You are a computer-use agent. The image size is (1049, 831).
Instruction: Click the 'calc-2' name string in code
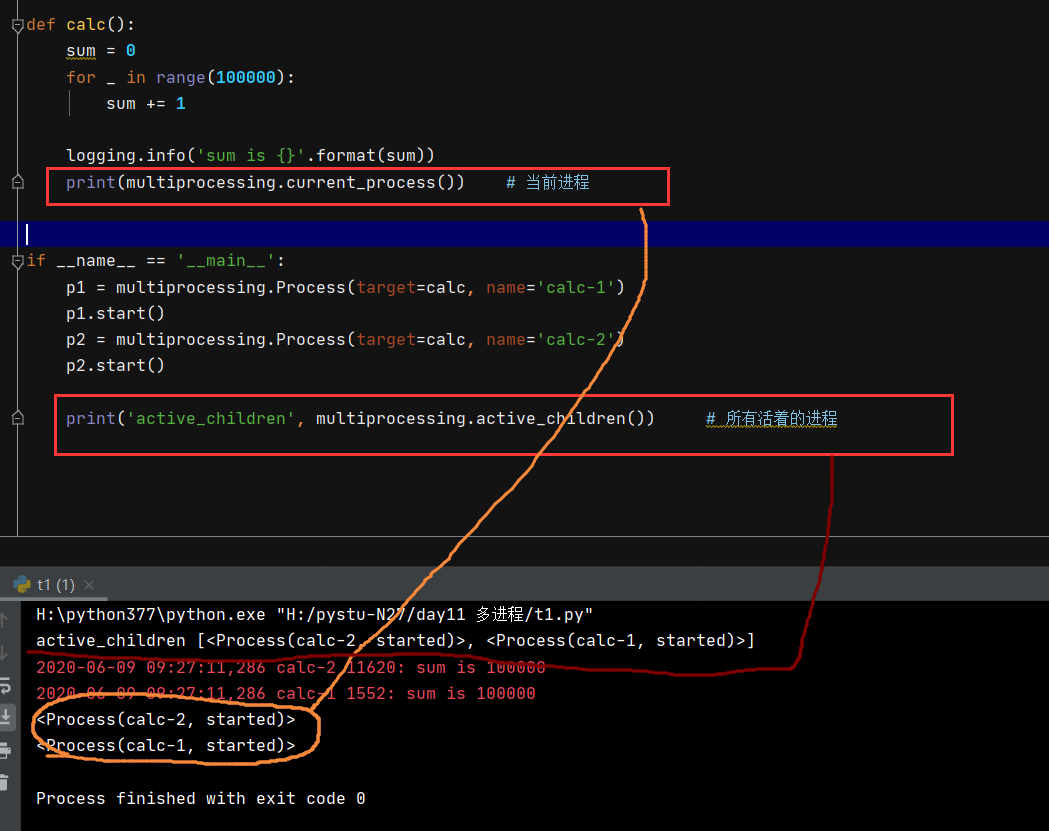click(576, 339)
